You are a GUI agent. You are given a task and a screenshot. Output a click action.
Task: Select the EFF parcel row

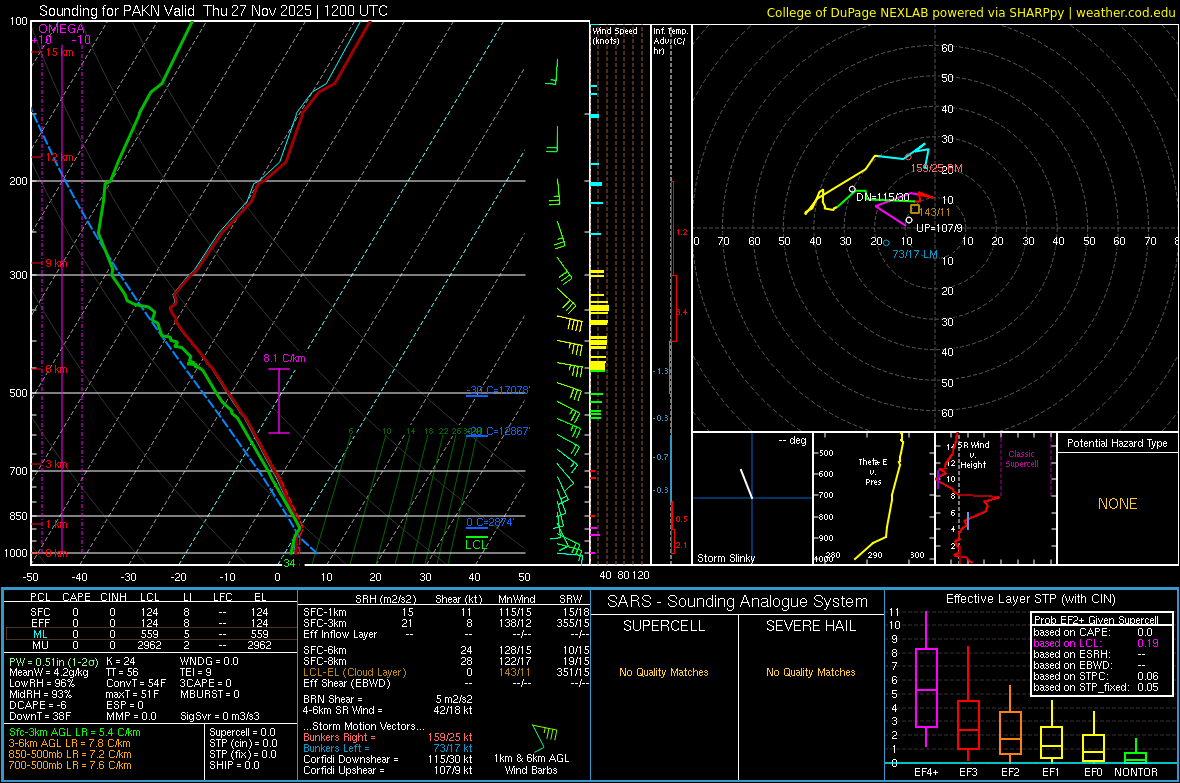click(x=150, y=623)
